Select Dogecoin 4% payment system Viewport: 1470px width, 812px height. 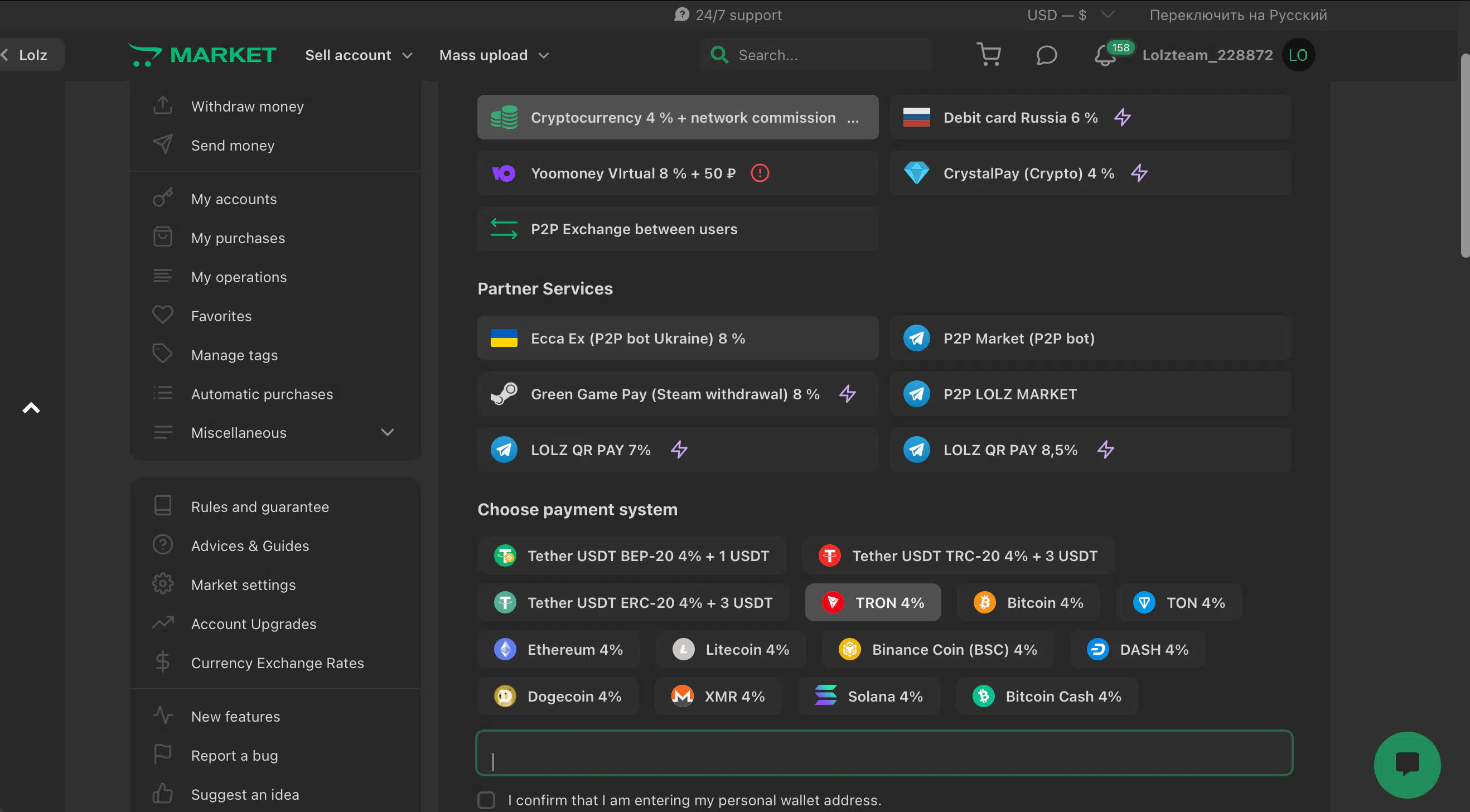coord(558,695)
